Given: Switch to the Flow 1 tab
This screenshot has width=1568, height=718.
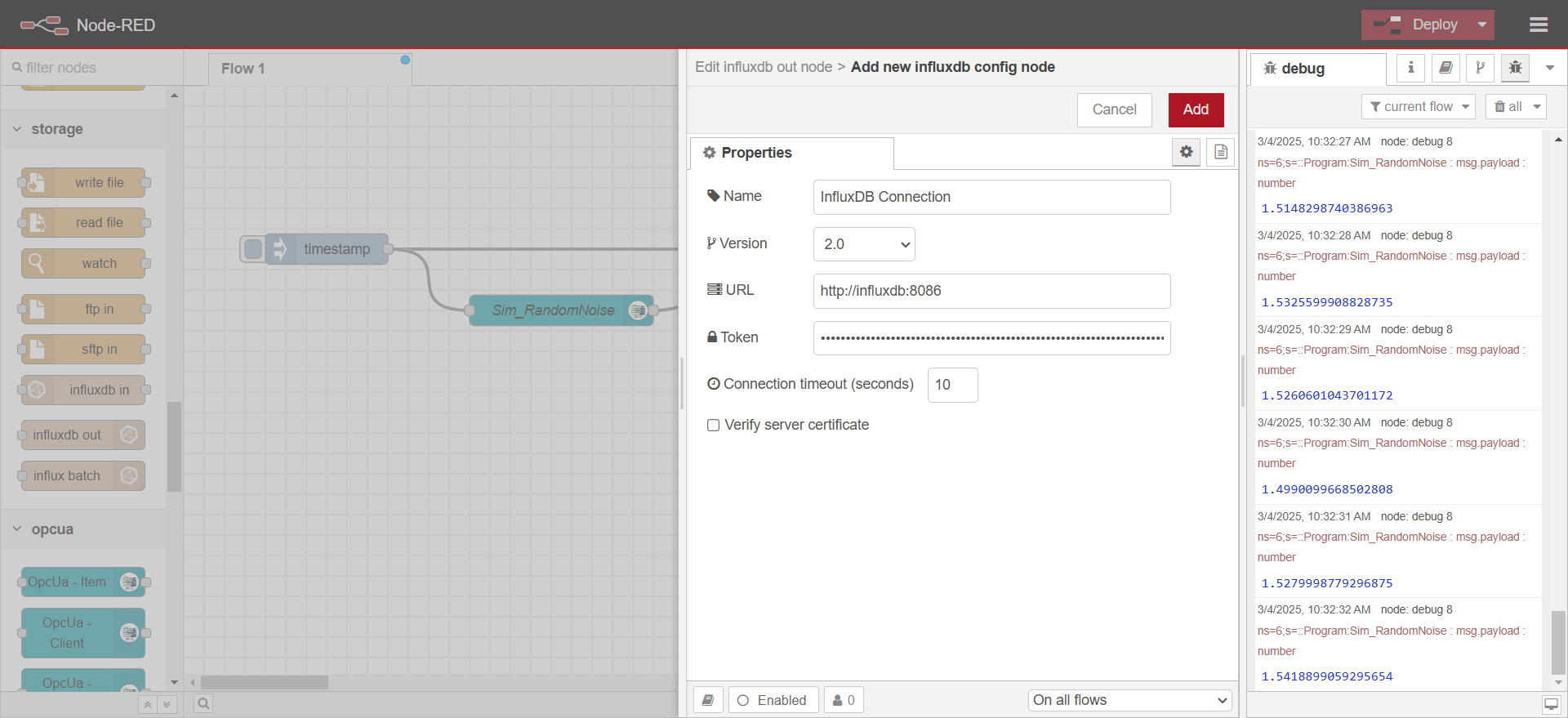Looking at the screenshot, I should 243,69.
